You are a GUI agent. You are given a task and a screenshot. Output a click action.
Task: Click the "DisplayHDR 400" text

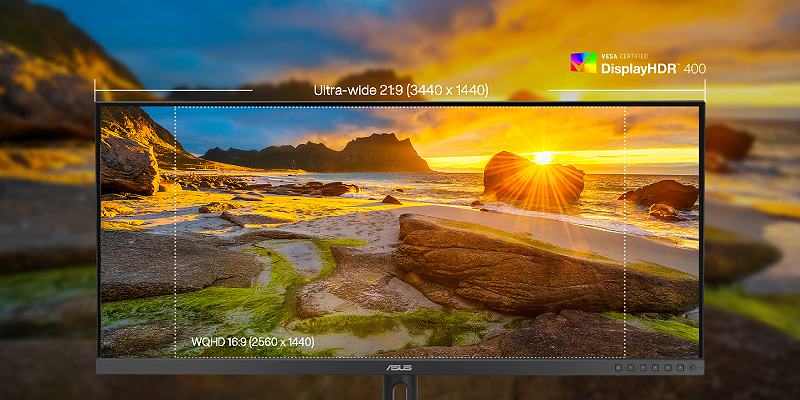pos(654,68)
